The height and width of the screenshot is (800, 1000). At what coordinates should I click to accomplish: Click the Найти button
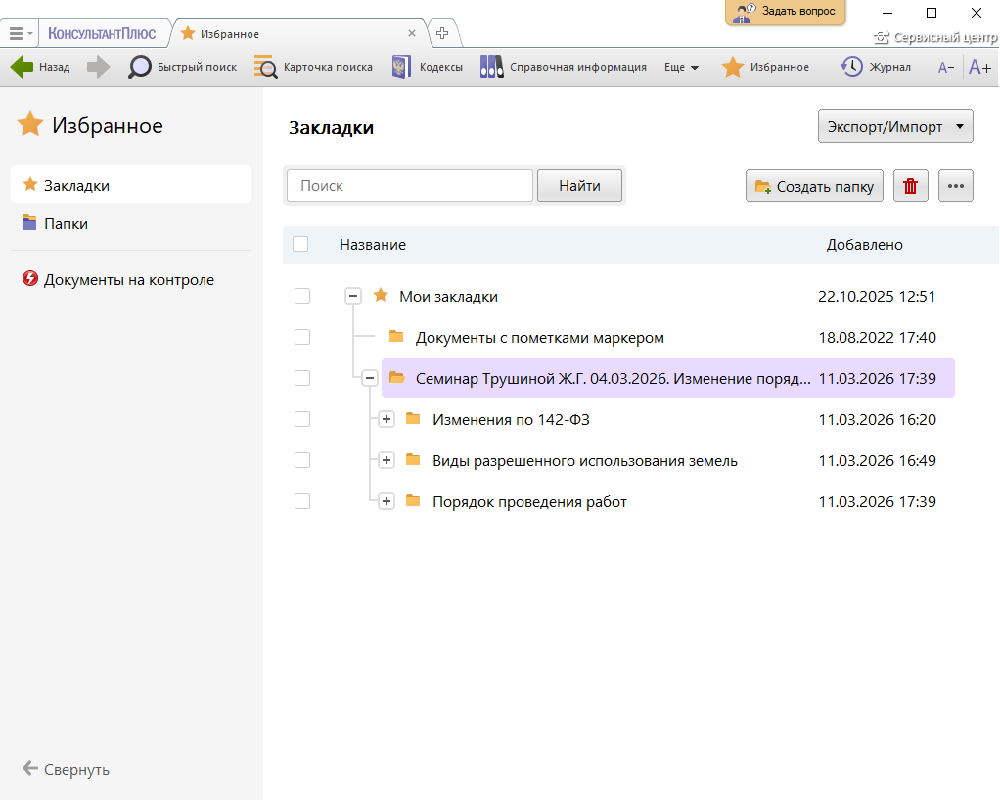pyautogui.click(x=580, y=186)
